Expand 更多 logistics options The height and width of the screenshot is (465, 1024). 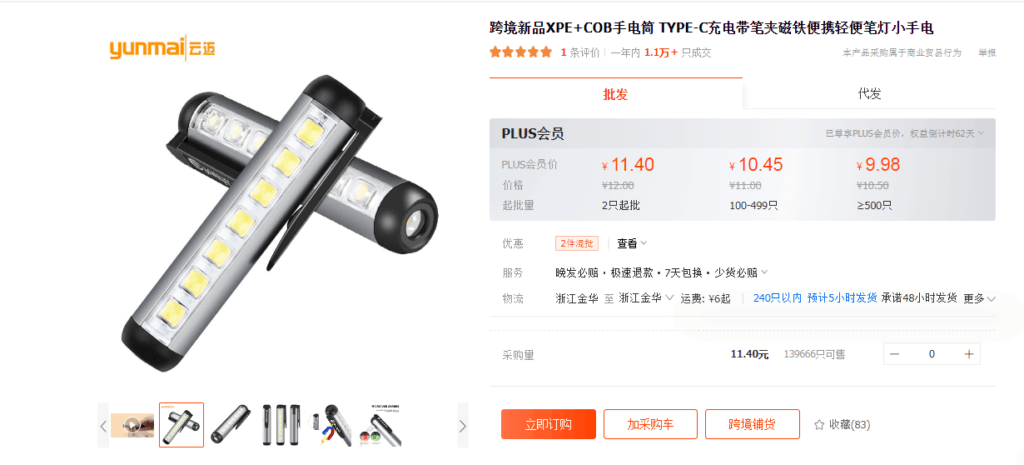pyautogui.click(x=980, y=298)
